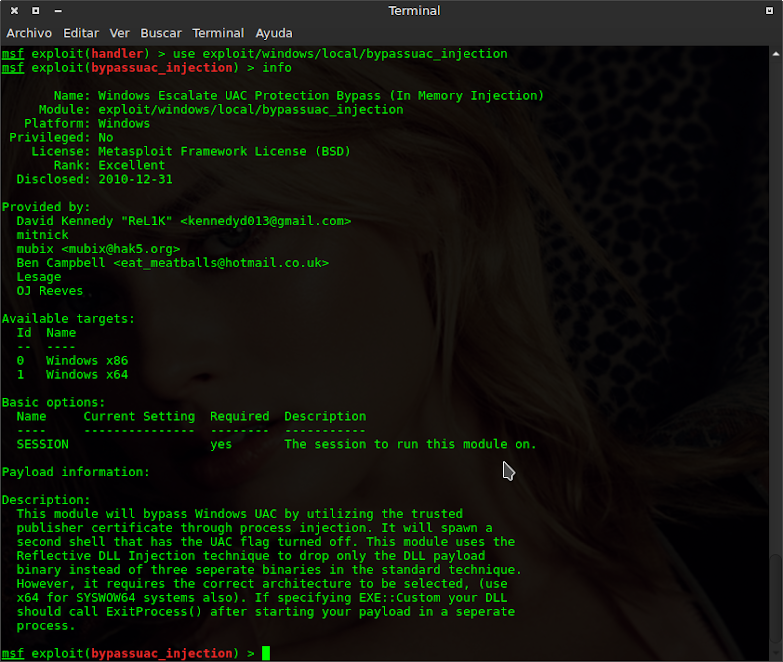Click the 'Privileged: No' line
Viewport: 783px width, 662px height.
click(61, 137)
